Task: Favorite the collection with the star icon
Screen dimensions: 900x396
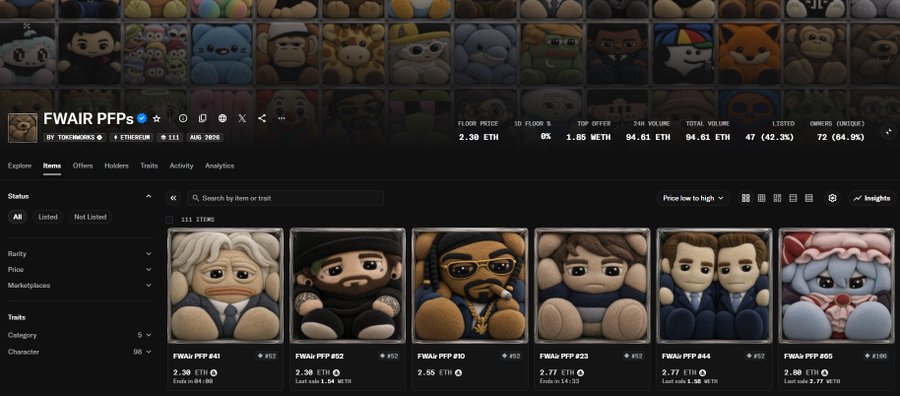Action: click(157, 118)
